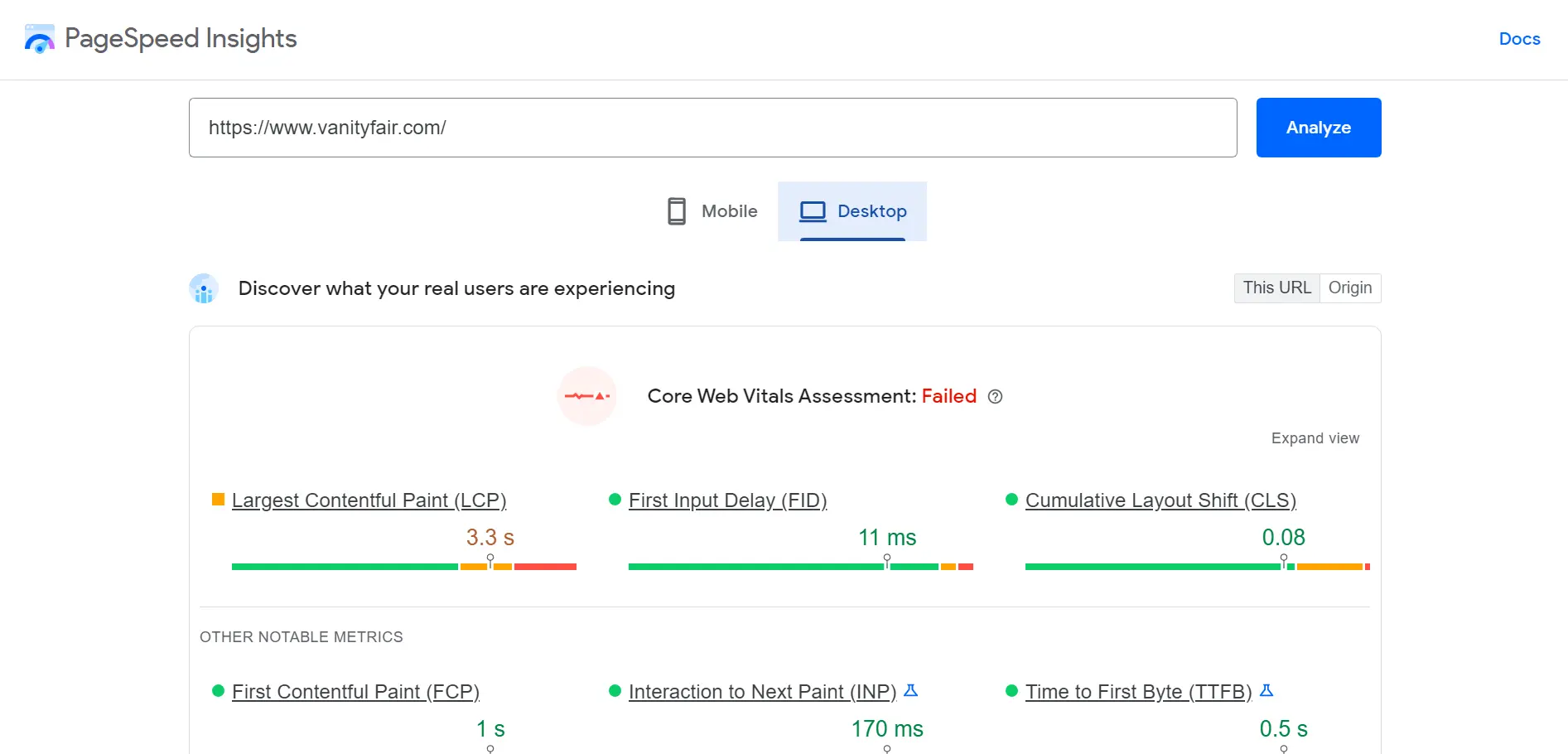Open the Docs page
The width and height of the screenshot is (1568, 754).
1518,38
